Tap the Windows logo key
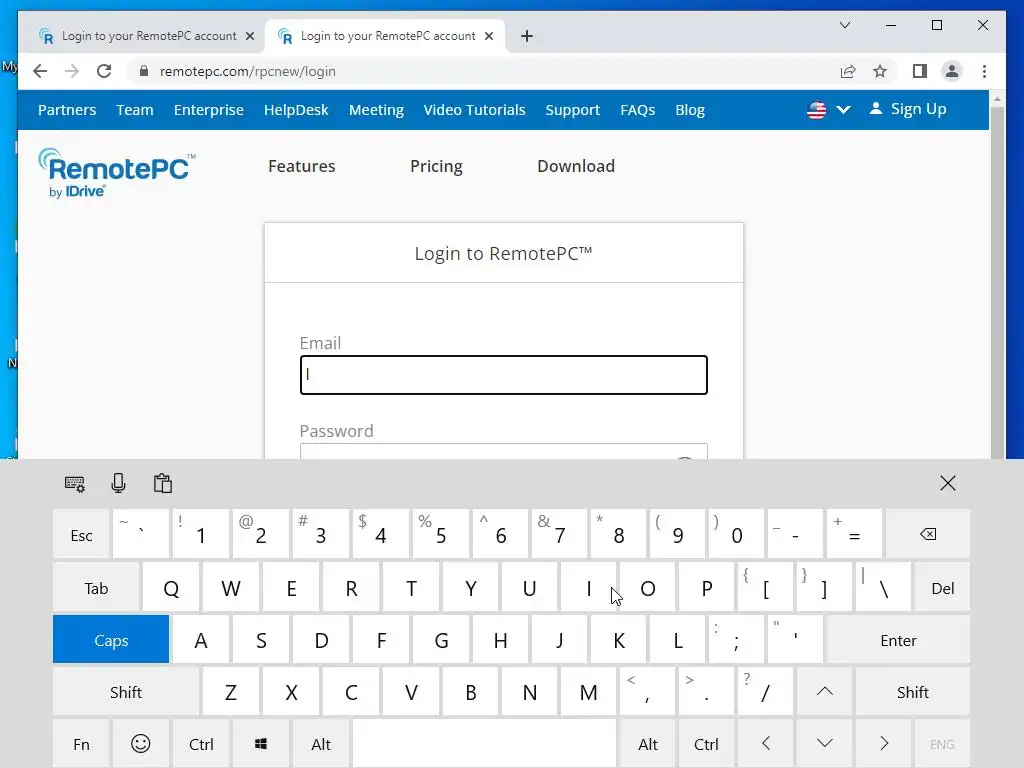1024x768 pixels. pos(261,744)
